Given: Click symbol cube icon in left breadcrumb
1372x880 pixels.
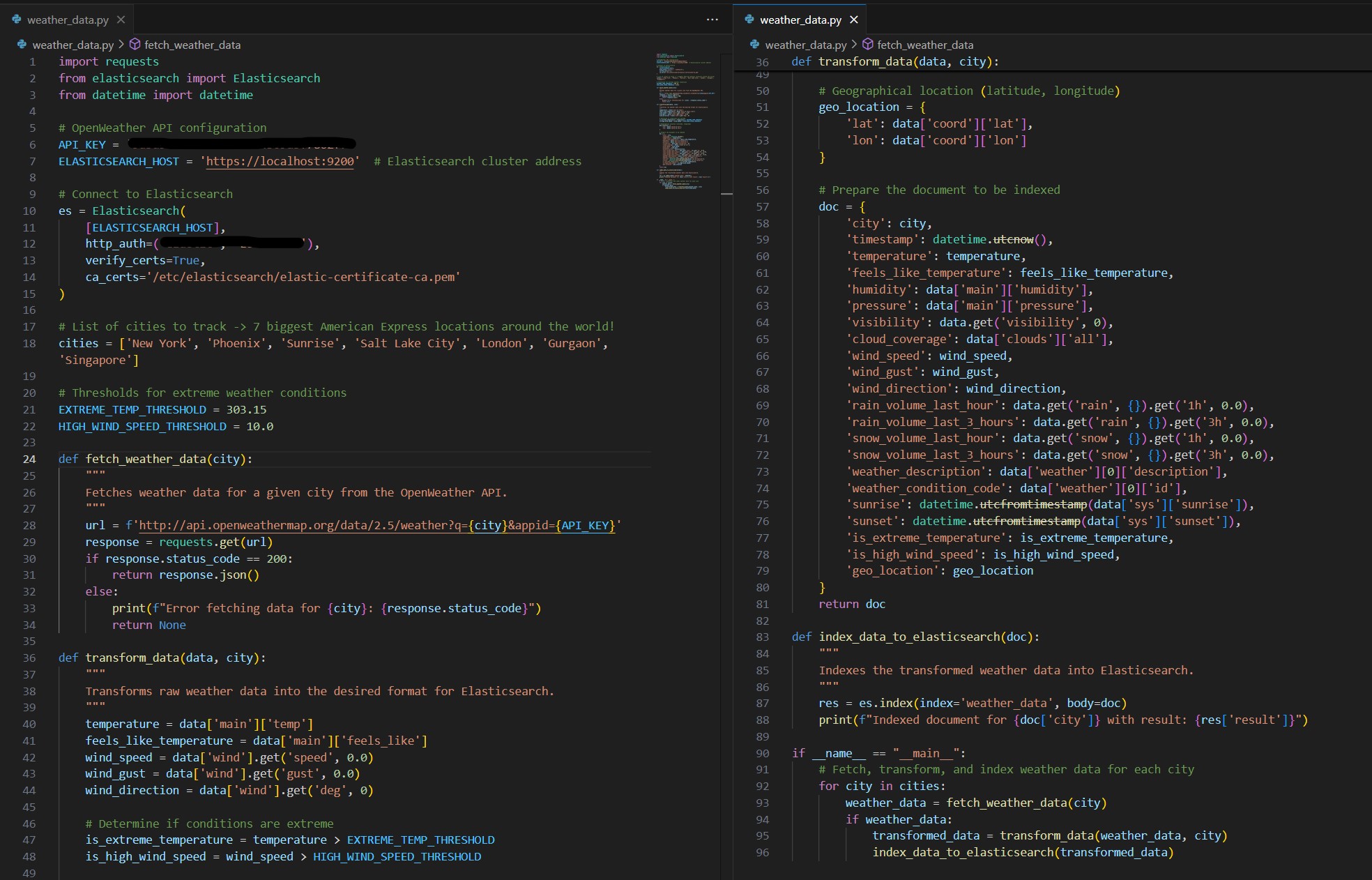Looking at the screenshot, I should [135, 45].
